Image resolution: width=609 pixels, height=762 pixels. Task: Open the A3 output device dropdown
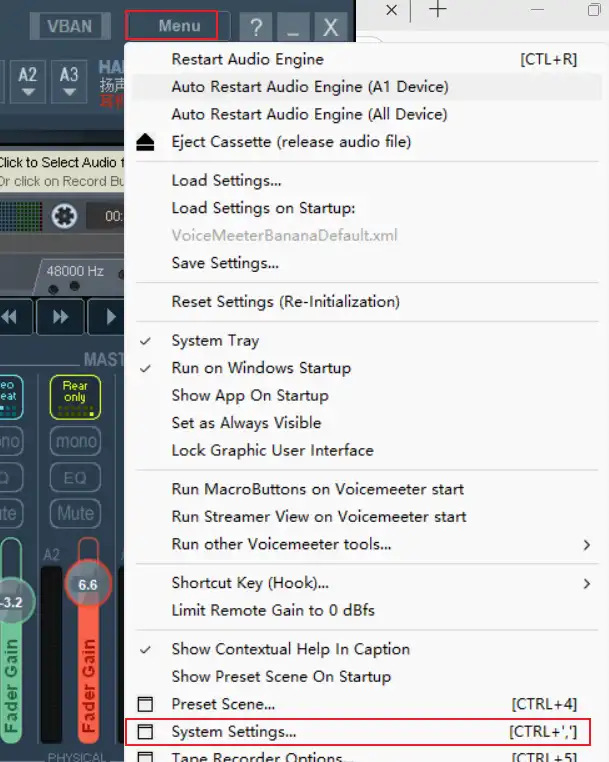click(x=69, y=81)
